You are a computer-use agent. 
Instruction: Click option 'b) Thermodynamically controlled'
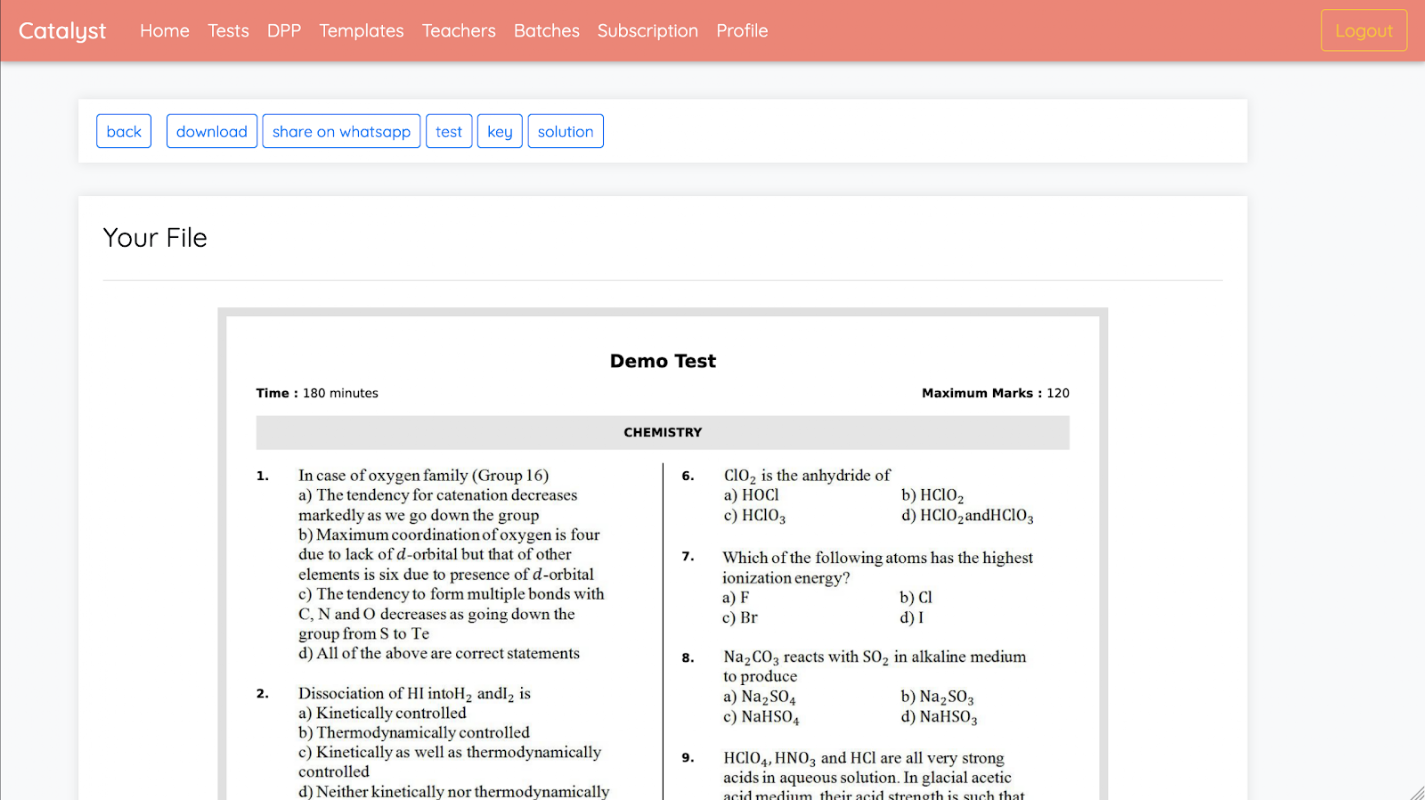[414, 733]
